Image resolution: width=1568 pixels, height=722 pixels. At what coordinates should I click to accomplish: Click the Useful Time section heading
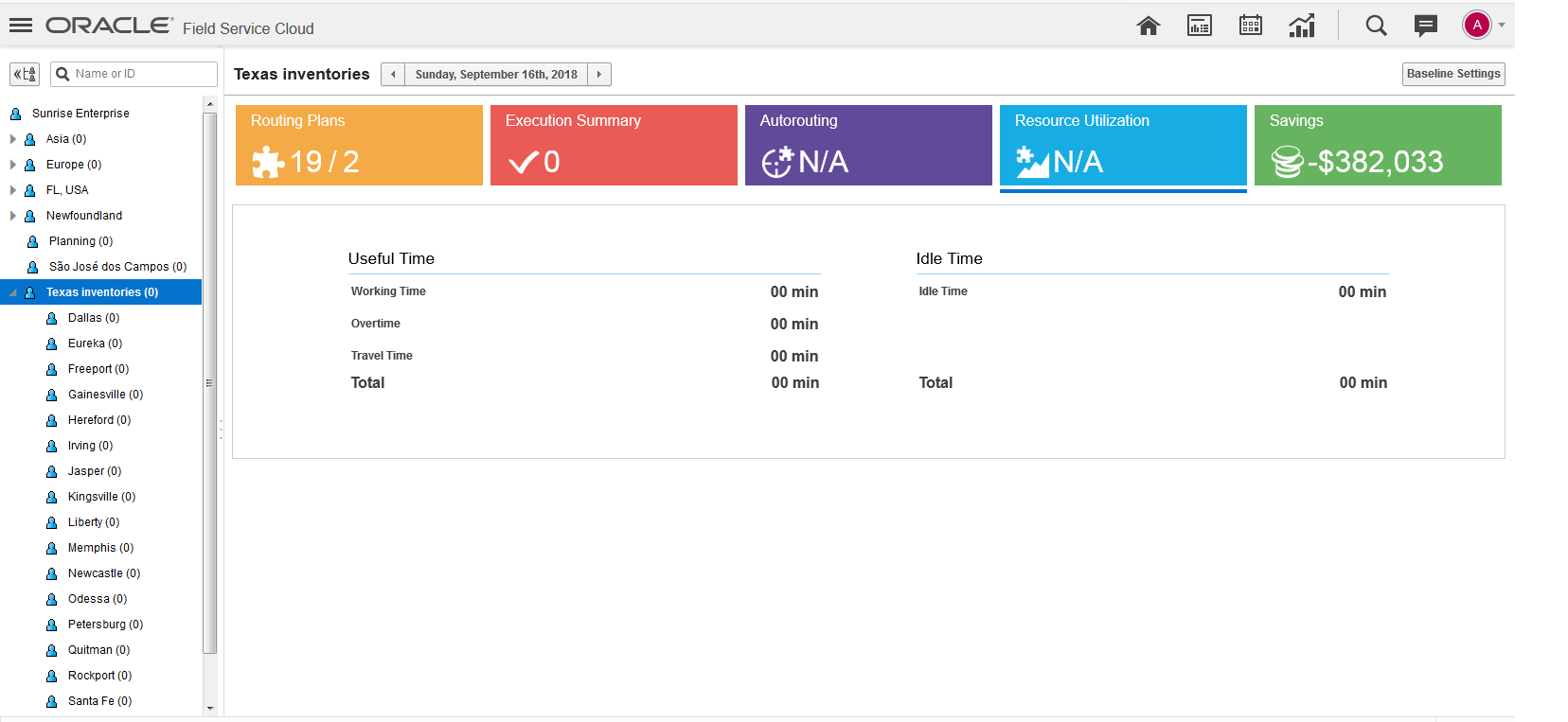[x=391, y=258]
